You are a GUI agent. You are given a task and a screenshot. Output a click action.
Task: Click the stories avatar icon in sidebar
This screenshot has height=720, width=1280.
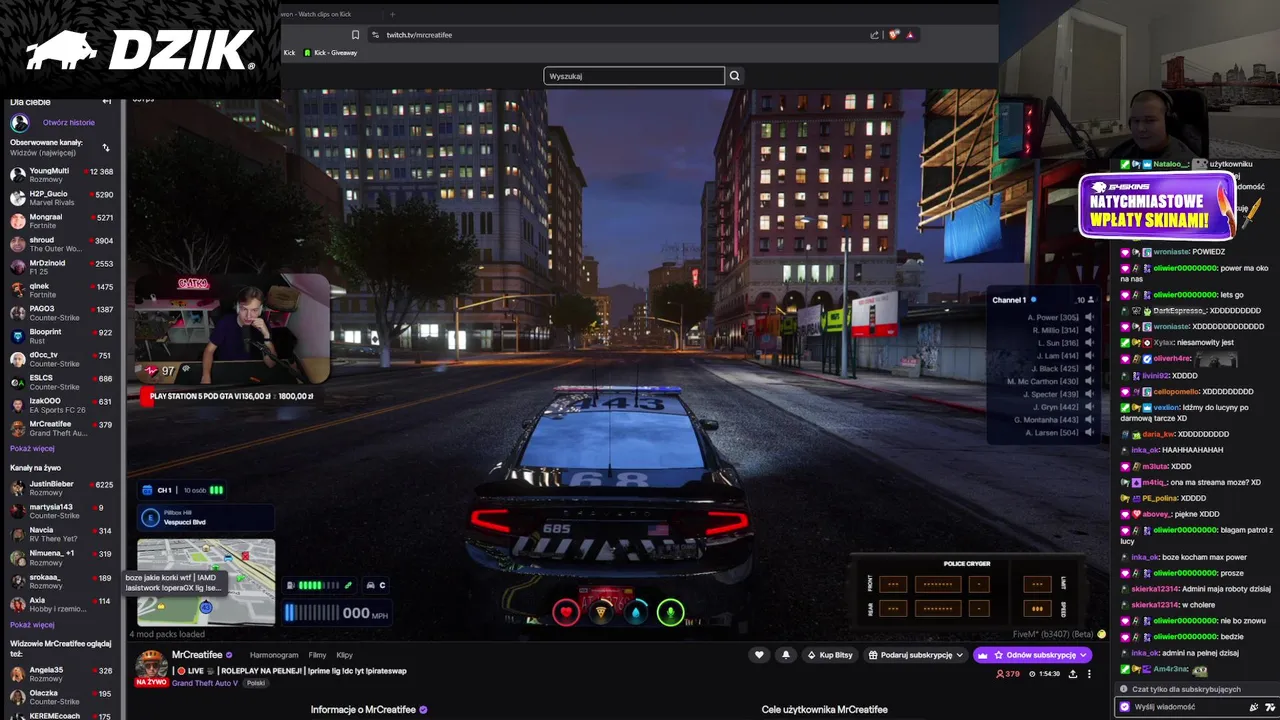click(19, 123)
